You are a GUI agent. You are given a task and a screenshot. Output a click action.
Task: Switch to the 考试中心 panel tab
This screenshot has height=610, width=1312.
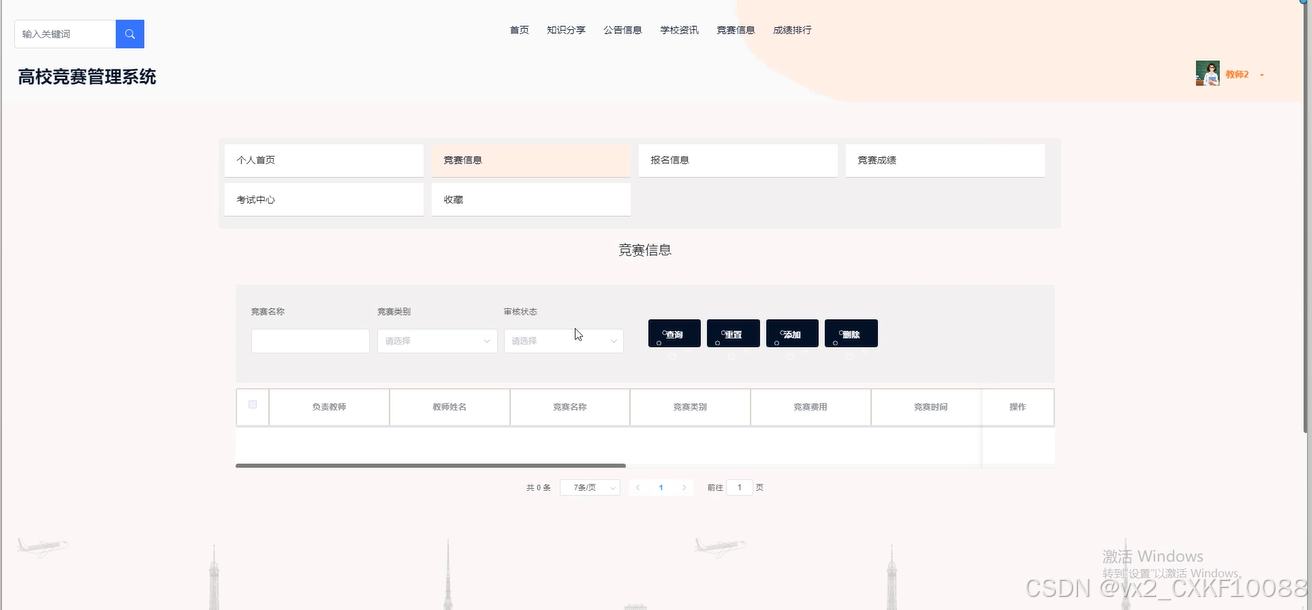[324, 200]
